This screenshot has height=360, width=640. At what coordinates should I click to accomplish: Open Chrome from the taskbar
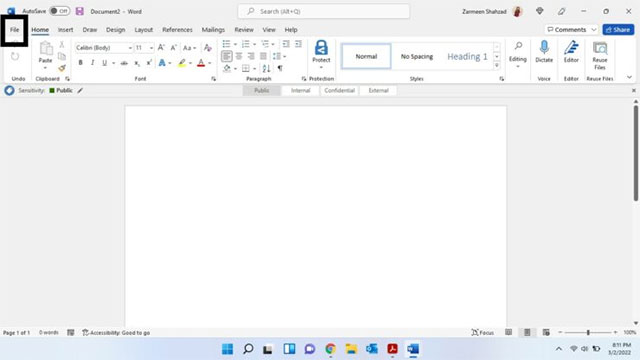[x=331, y=349]
